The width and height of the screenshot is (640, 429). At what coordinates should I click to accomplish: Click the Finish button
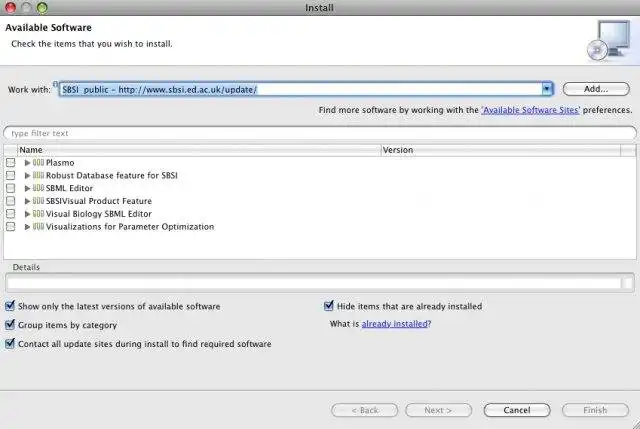[x=595, y=410]
